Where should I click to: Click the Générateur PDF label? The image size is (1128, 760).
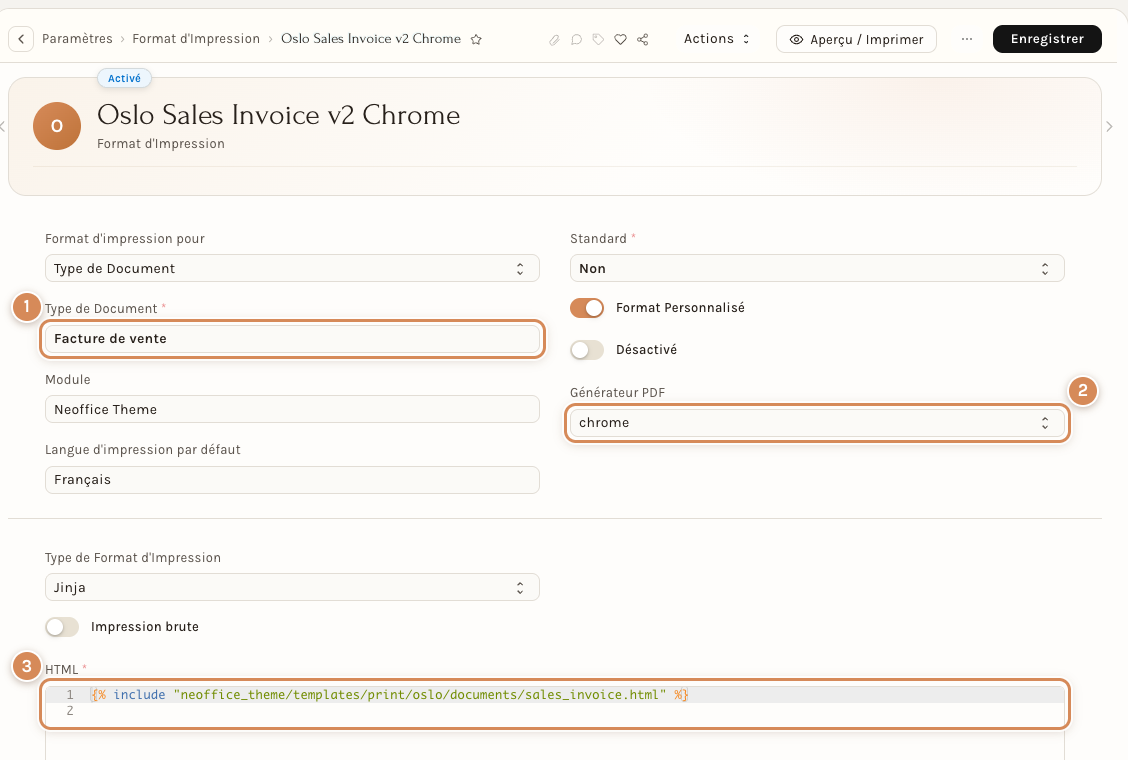[617, 392]
